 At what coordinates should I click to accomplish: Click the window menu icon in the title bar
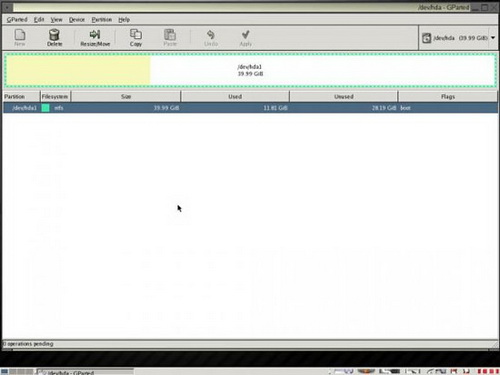[x=7, y=7]
